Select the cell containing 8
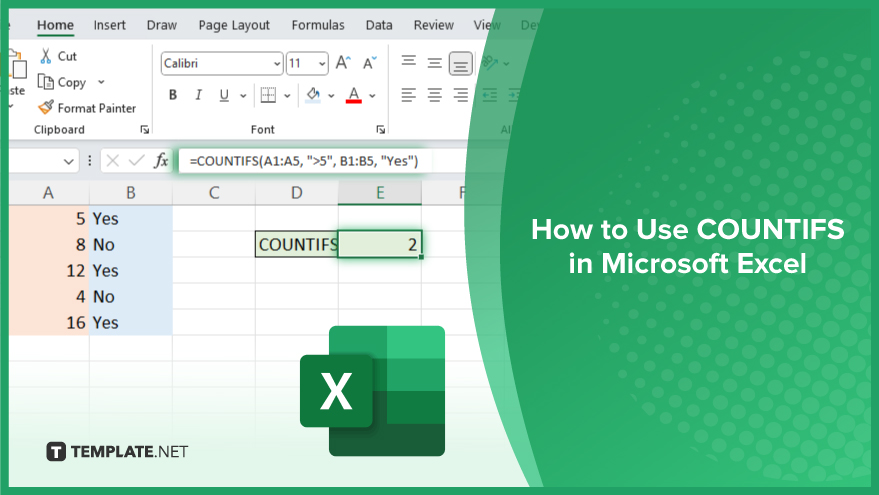 (49, 245)
